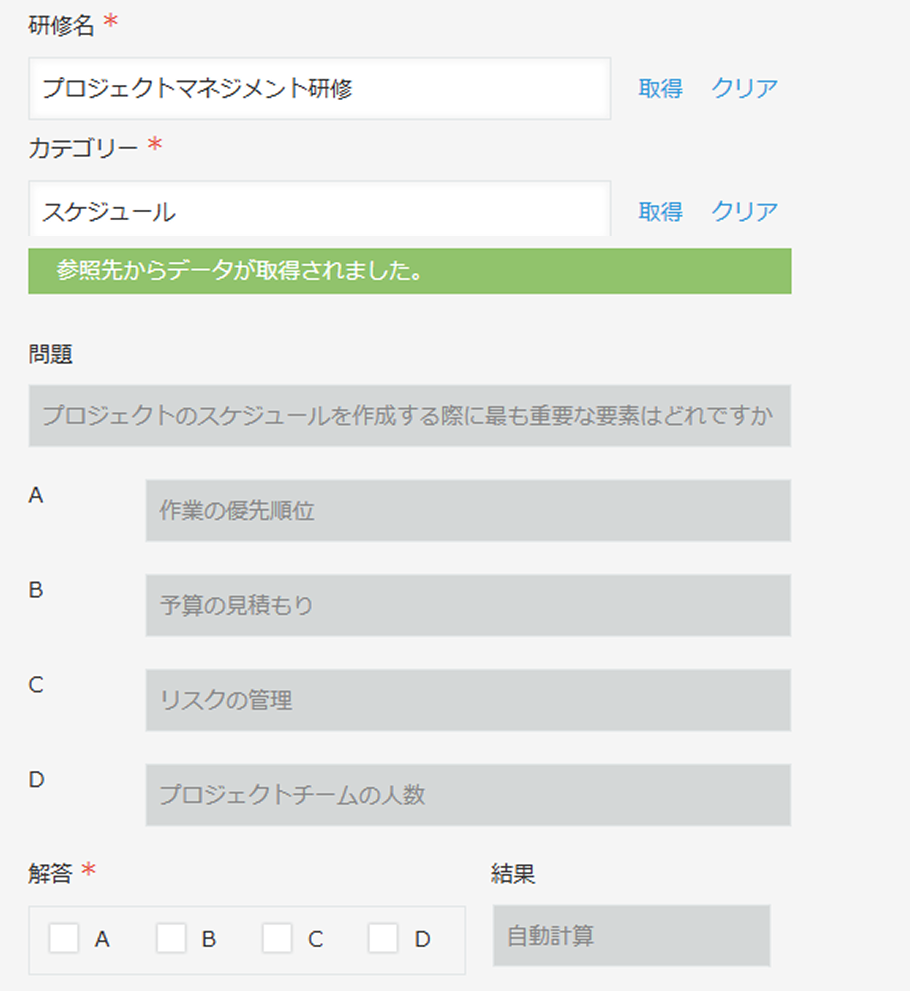Click choice B field 予算の見積もり
The image size is (910, 991).
[468, 605]
